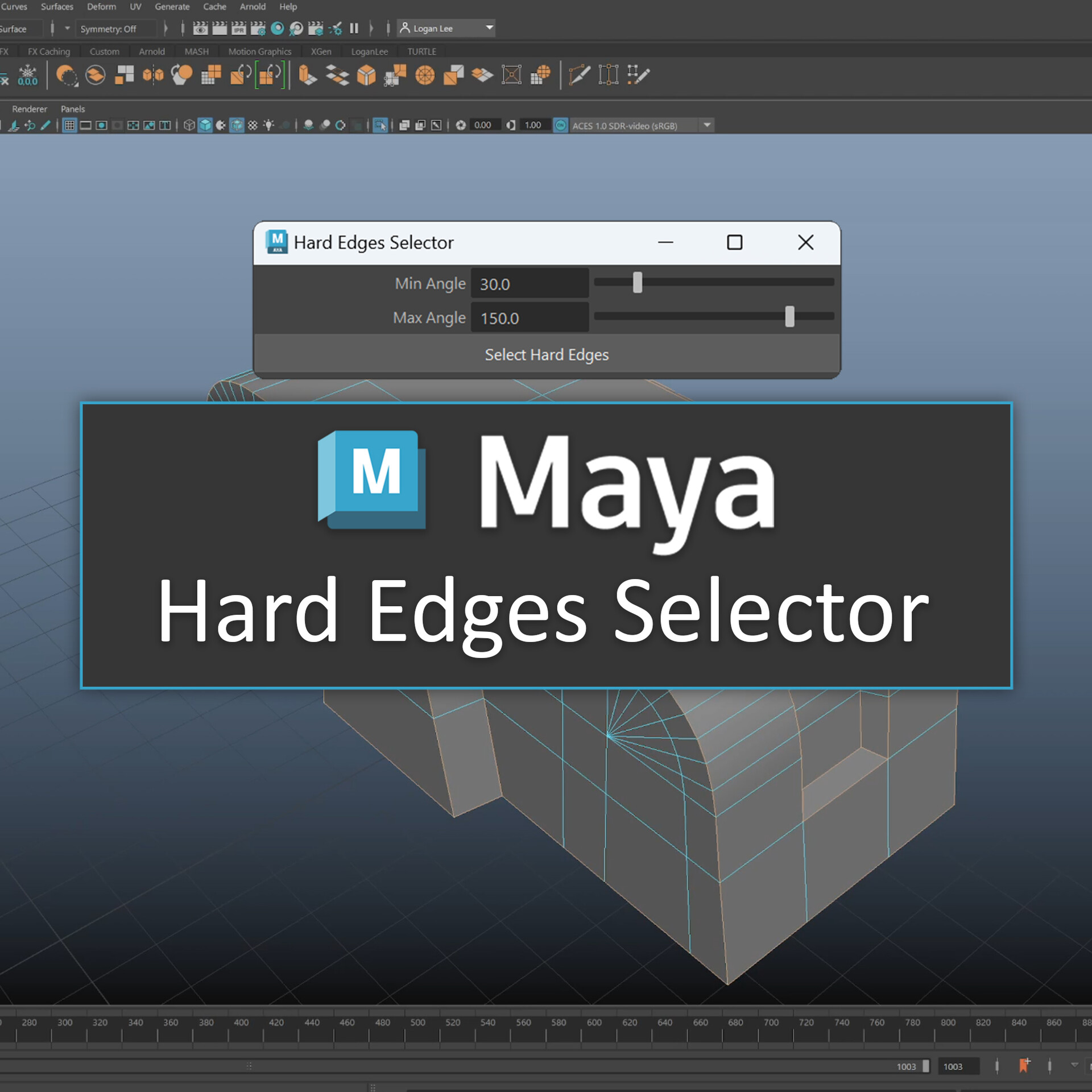Toggle the ON color management button
This screenshot has width=1092, height=1092.
[x=560, y=126]
